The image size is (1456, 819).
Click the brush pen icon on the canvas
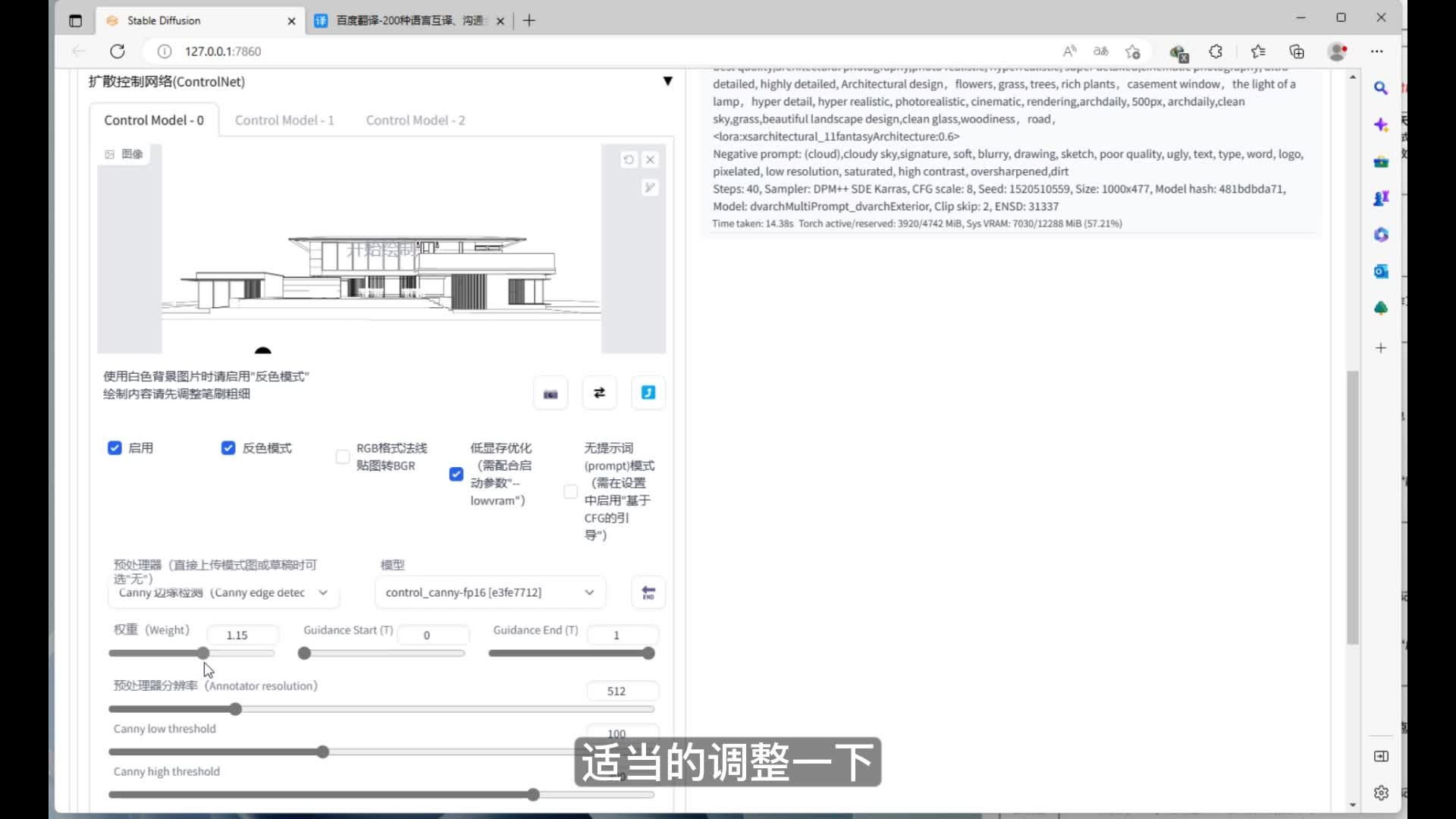tap(650, 187)
